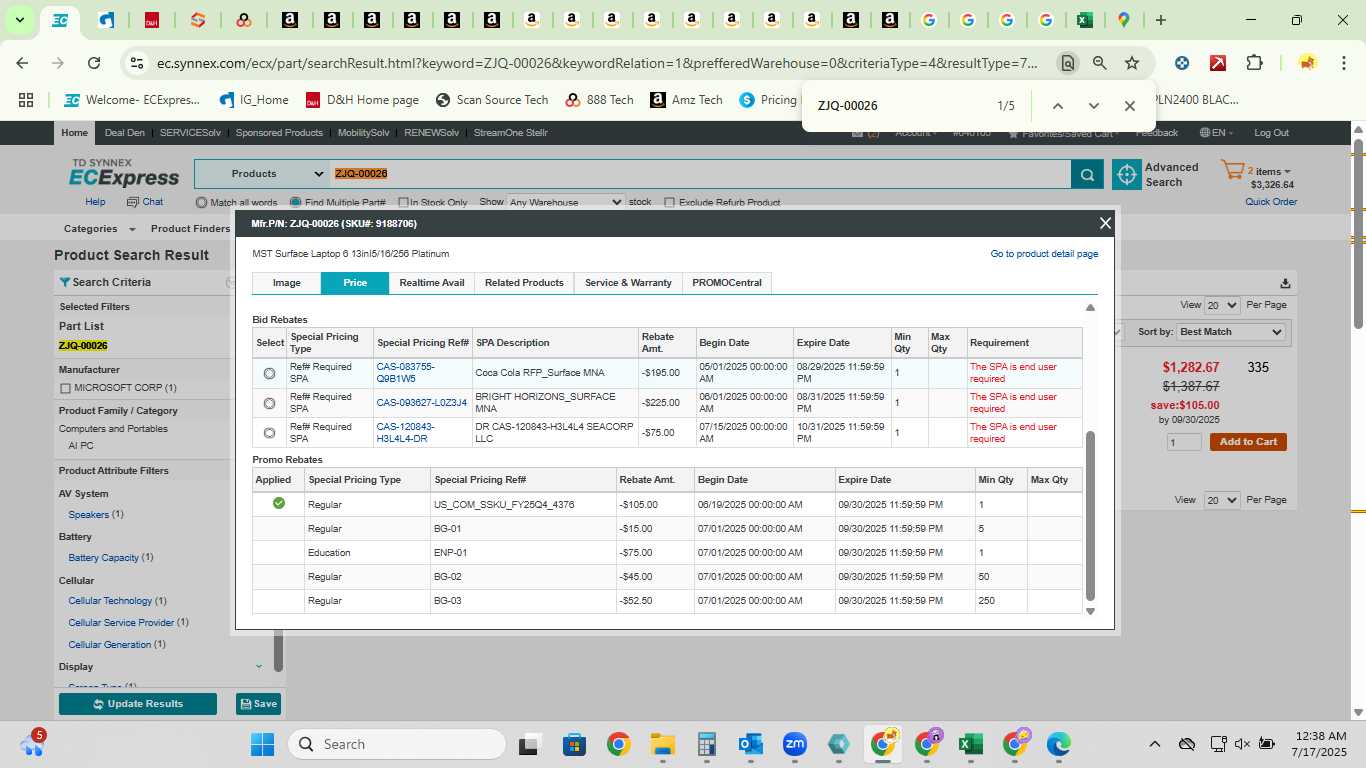Open the Any Warehouse dropdown
Screen dimensions: 1366x768
566,202
